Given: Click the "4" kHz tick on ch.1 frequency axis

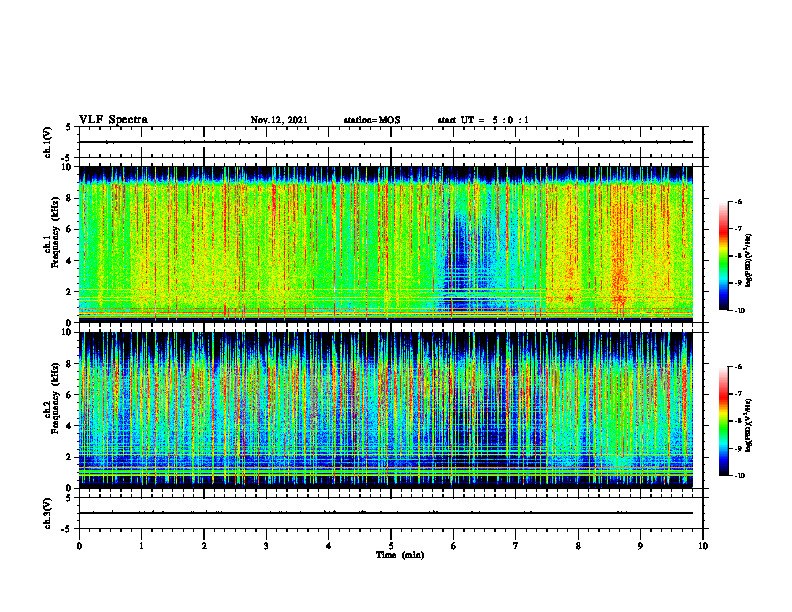Looking at the screenshot, I should [71, 261].
